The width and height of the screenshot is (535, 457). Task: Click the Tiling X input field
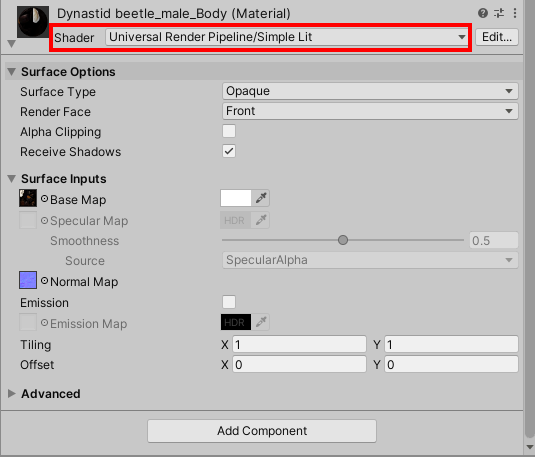pos(299,344)
